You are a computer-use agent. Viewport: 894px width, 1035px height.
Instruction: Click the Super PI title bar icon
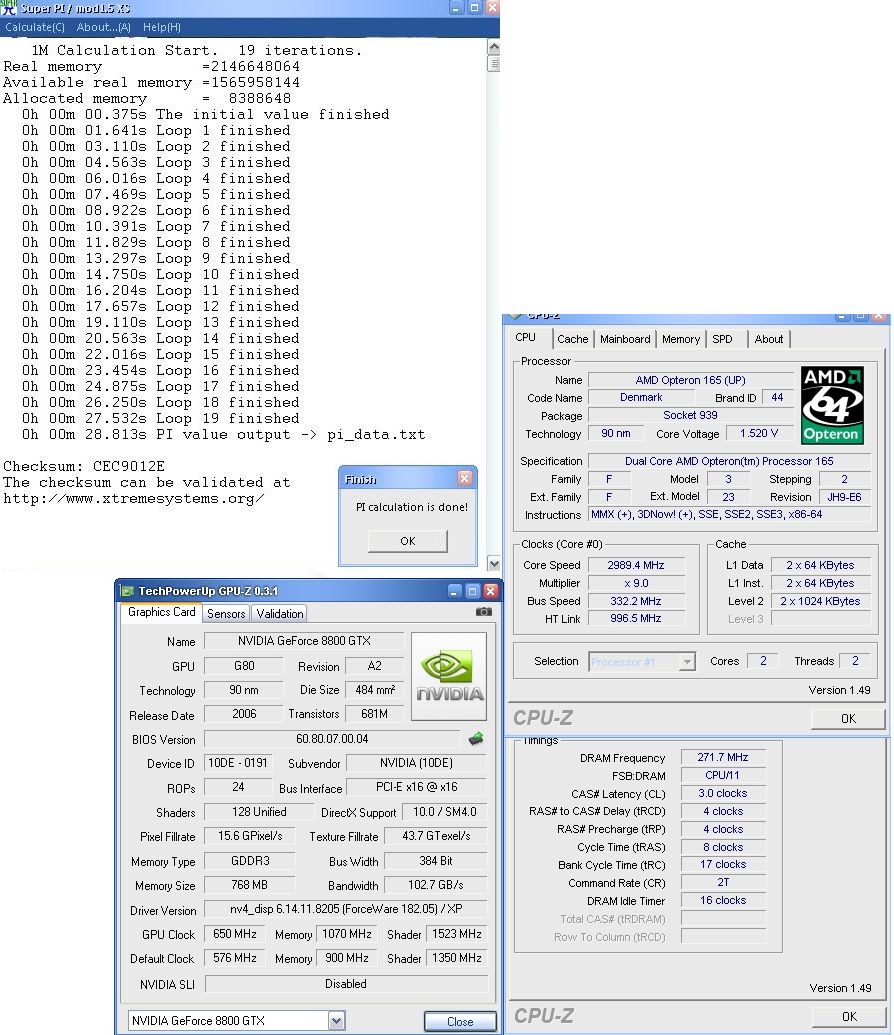click(x=8, y=8)
